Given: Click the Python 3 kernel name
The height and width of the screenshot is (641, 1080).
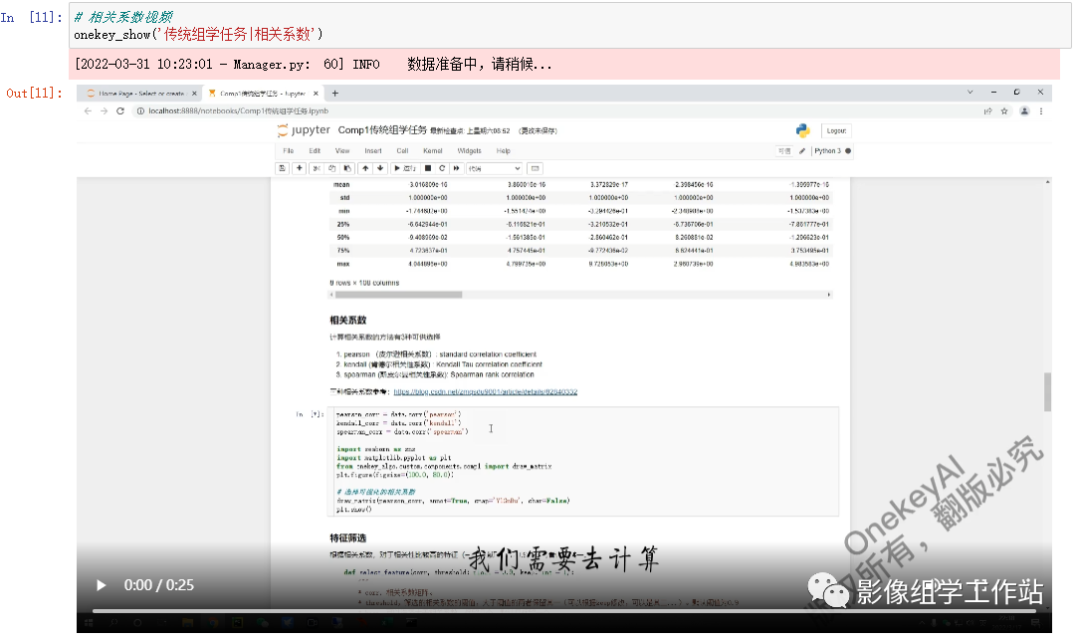Looking at the screenshot, I should 827,151.
